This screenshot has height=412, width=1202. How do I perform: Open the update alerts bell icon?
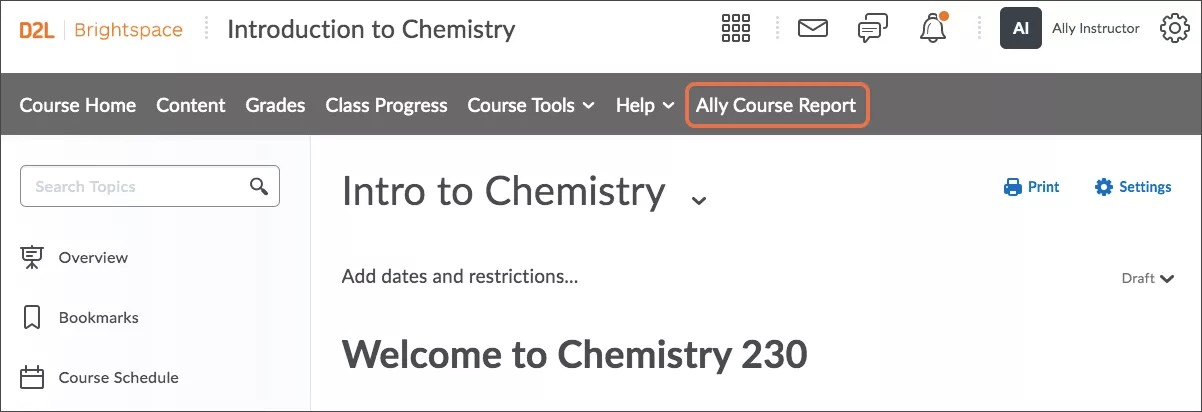[933, 29]
